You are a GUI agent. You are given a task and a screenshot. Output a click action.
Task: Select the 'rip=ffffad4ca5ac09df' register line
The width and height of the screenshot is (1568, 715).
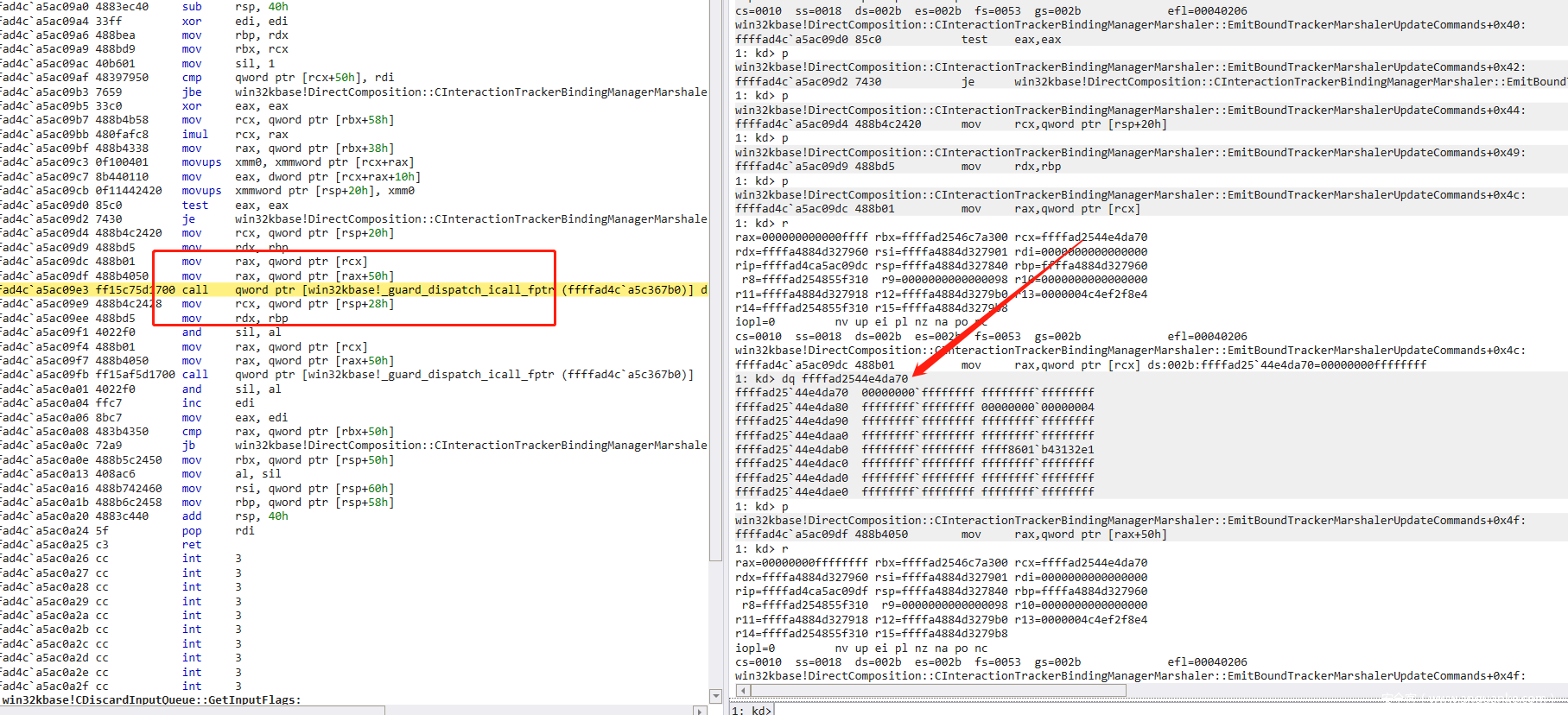[942, 592]
